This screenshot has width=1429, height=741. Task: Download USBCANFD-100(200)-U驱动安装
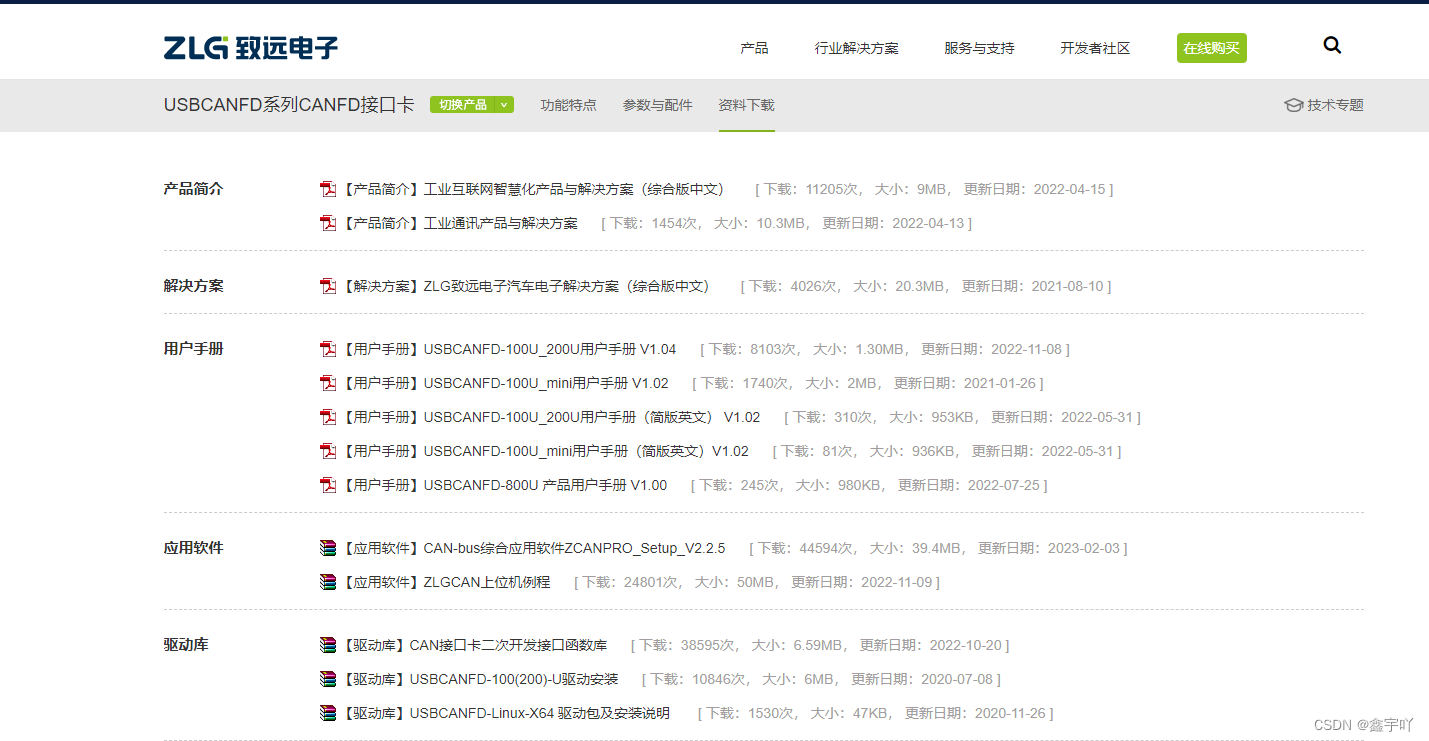[x=480, y=679]
